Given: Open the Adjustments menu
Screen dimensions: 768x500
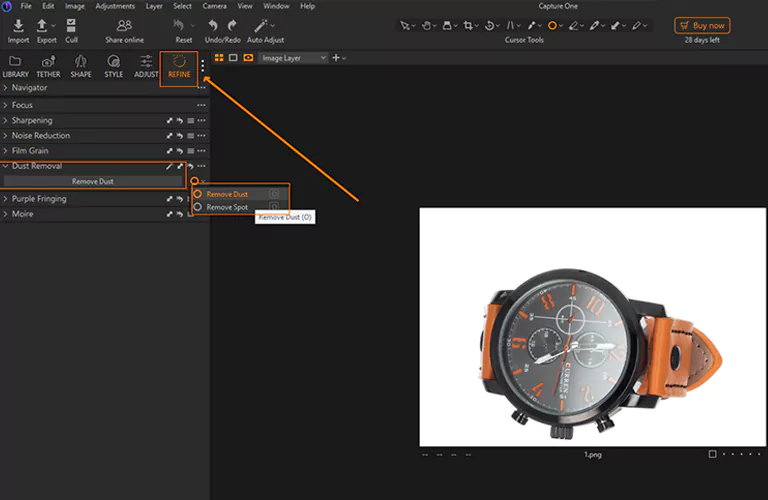Looking at the screenshot, I should 115,6.
